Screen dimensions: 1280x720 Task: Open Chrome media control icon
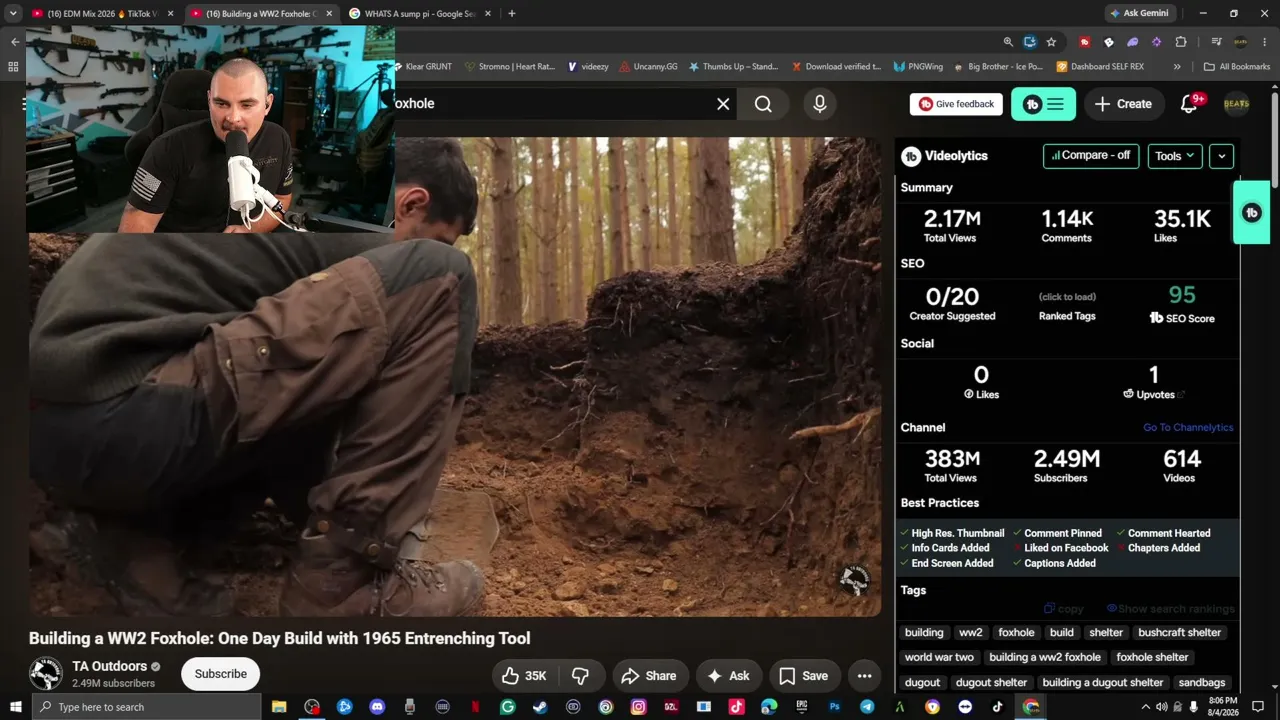click(1216, 42)
